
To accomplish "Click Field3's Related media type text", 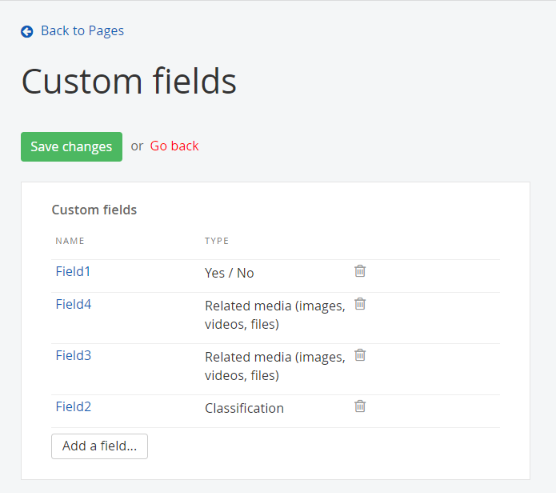I will (275, 366).
